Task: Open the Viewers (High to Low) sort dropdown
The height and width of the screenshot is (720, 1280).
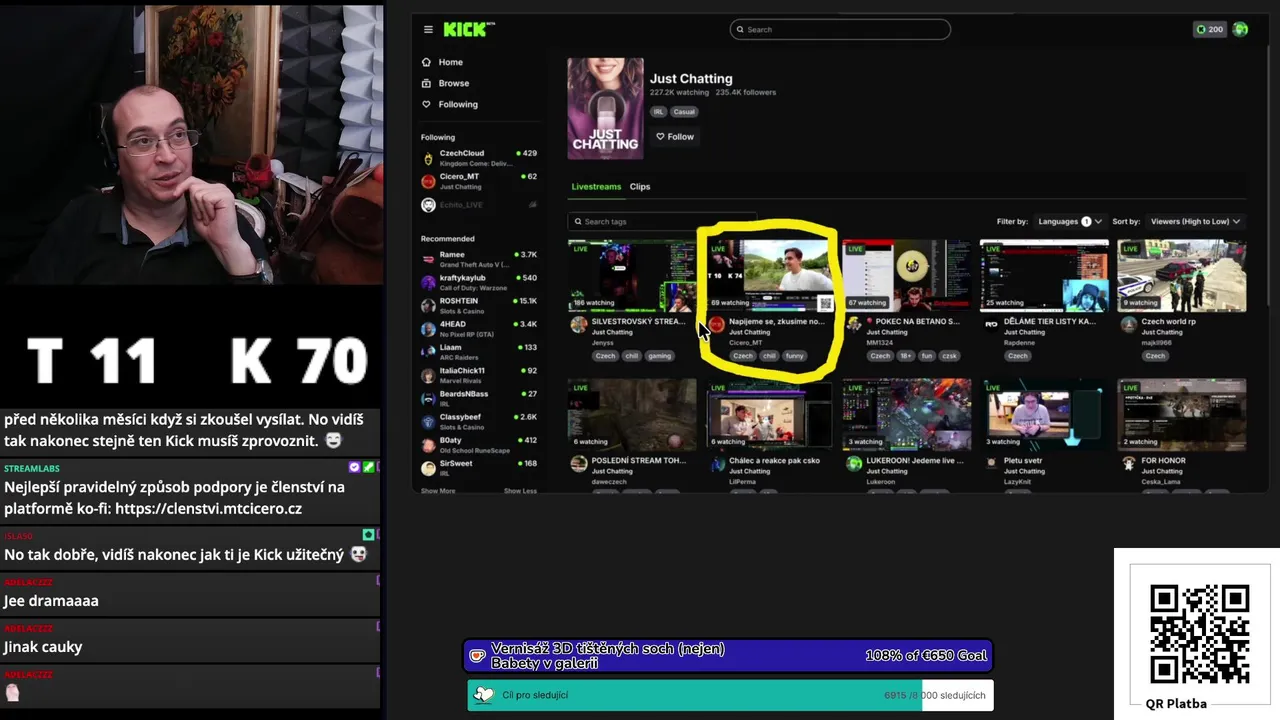Action: [1195, 221]
